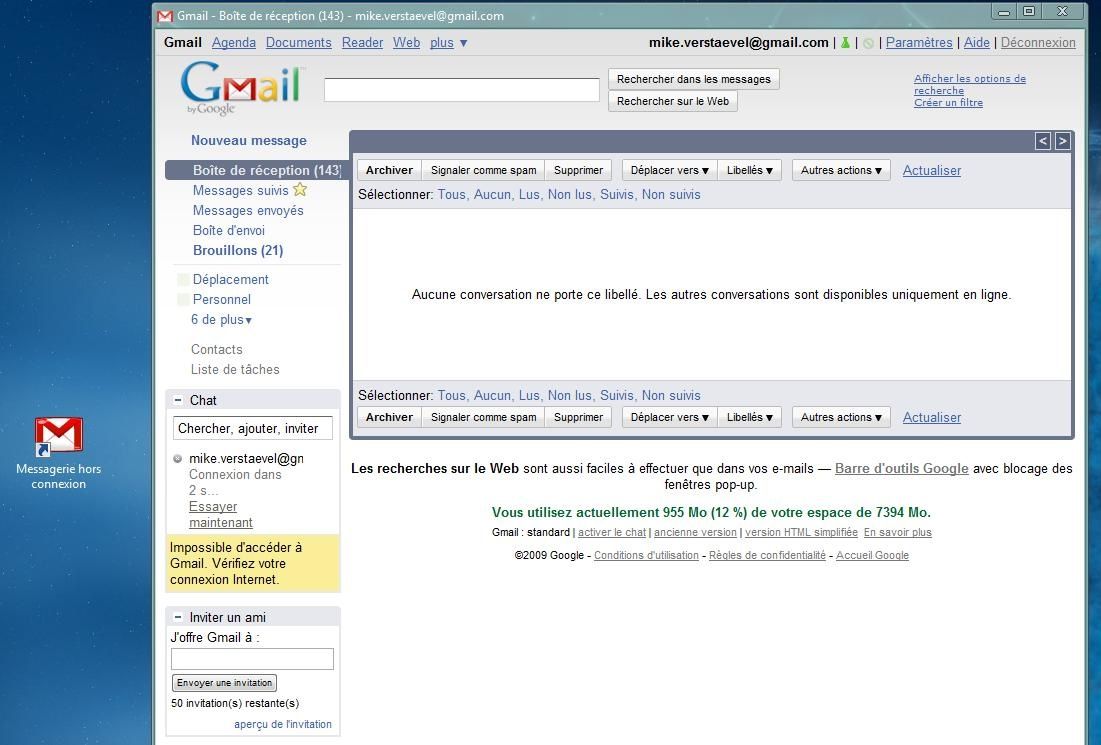
Task: Select Aucun in the lower Sélectionner row
Action: pos(492,395)
